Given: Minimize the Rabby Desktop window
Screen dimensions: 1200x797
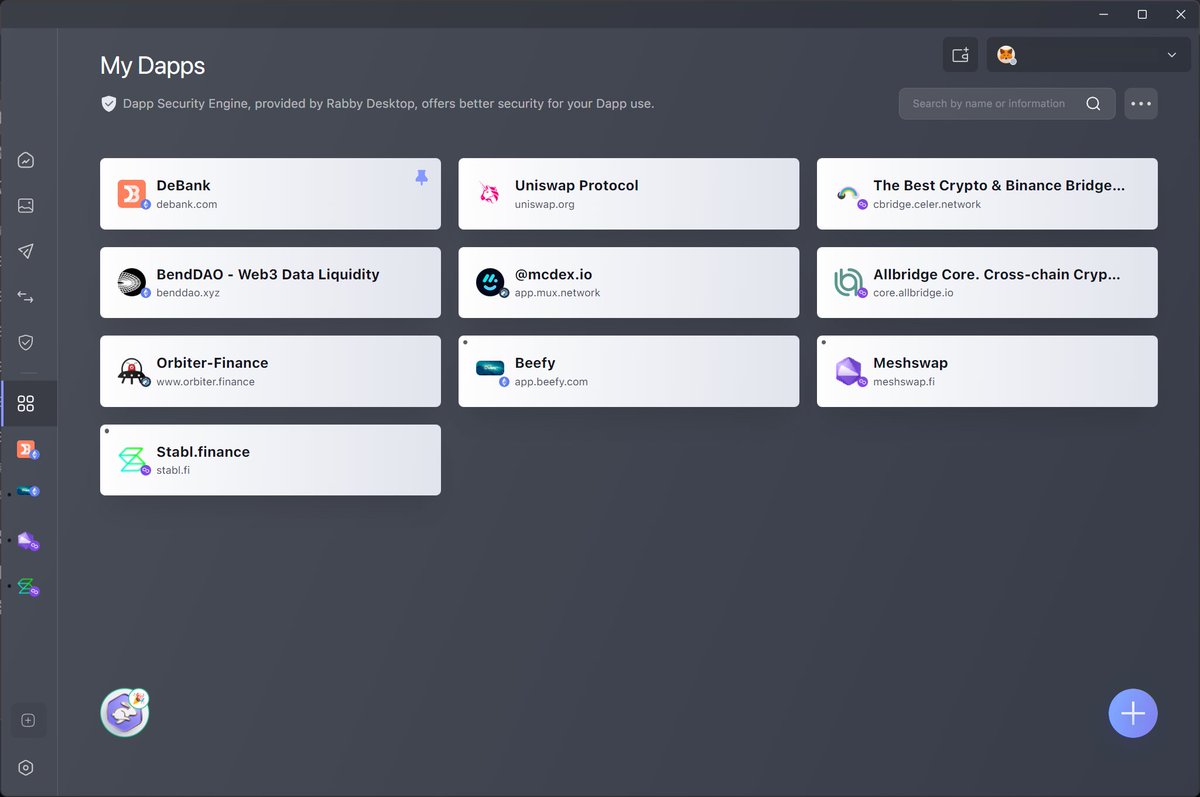Looking at the screenshot, I should click(x=1104, y=14).
